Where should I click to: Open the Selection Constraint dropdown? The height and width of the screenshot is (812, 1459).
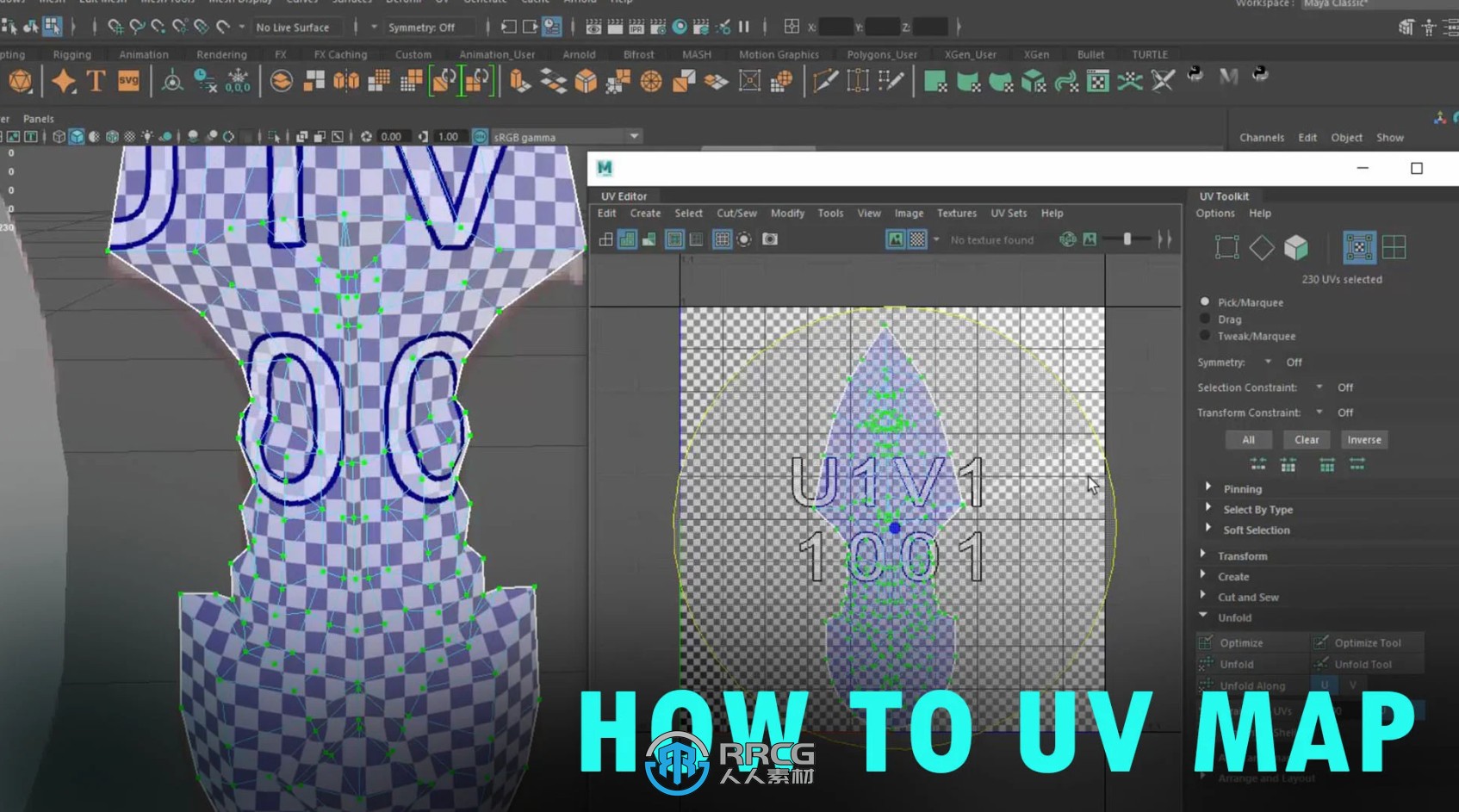point(1319,387)
